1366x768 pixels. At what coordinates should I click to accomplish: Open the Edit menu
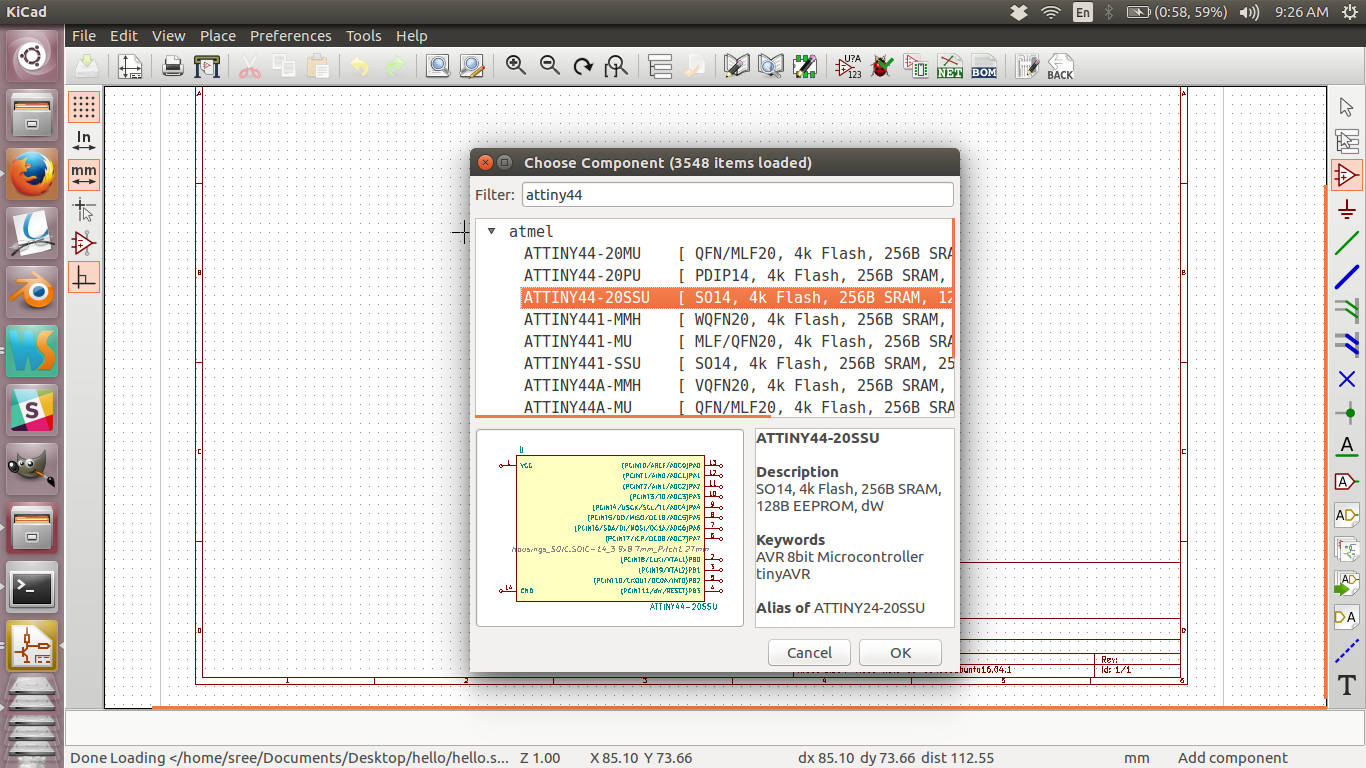pos(124,35)
